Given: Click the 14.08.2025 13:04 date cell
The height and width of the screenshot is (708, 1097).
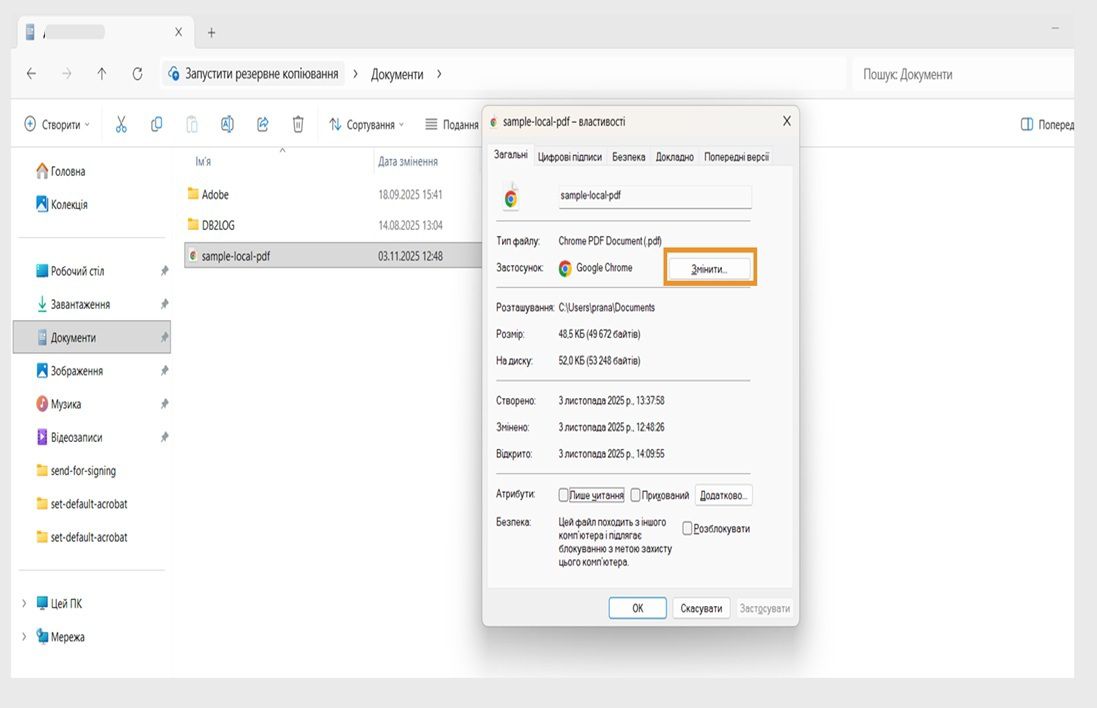Looking at the screenshot, I should (410, 225).
